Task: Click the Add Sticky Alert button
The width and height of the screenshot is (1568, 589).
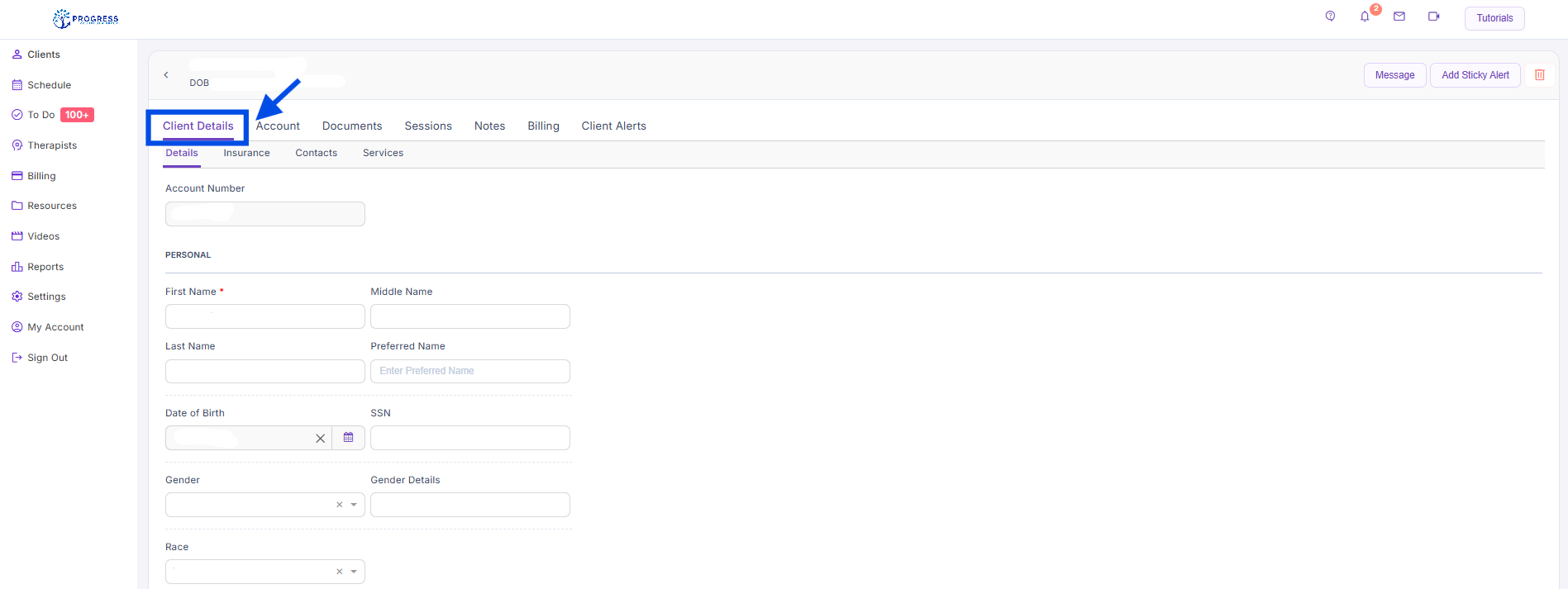Action: [x=1475, y=75]
